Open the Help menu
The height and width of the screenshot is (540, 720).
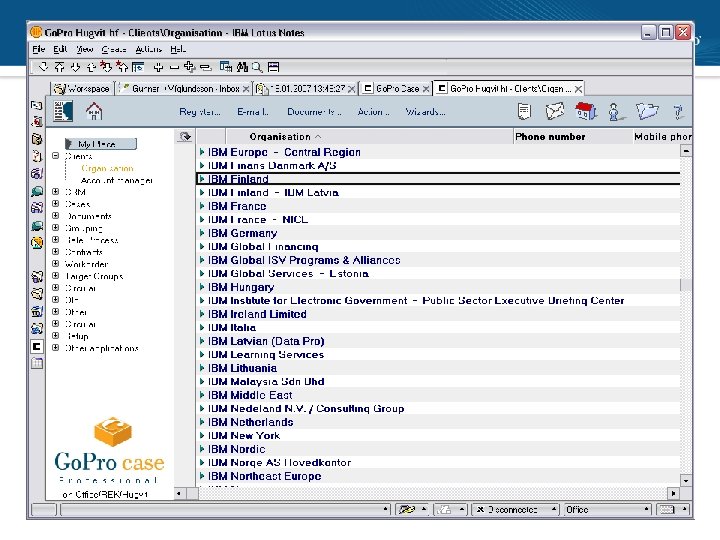pos(178,49)
